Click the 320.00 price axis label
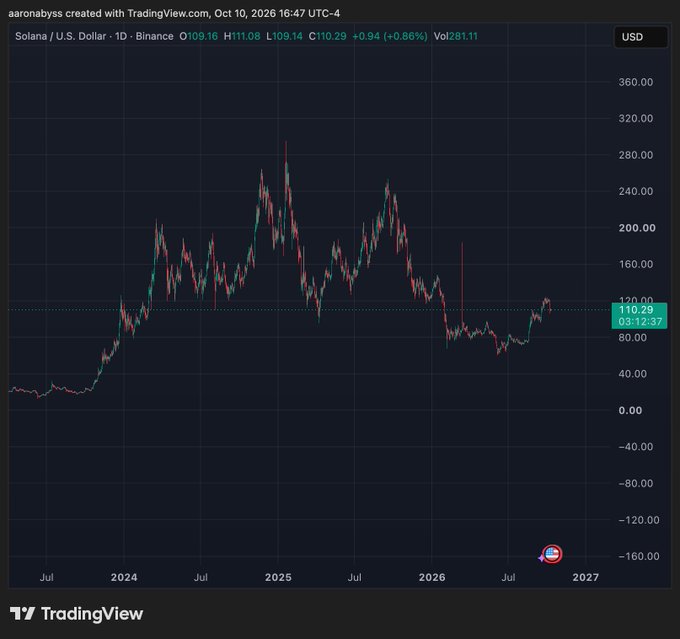Image resolution: width=680 pixels, height=639 pixels. 635,118
